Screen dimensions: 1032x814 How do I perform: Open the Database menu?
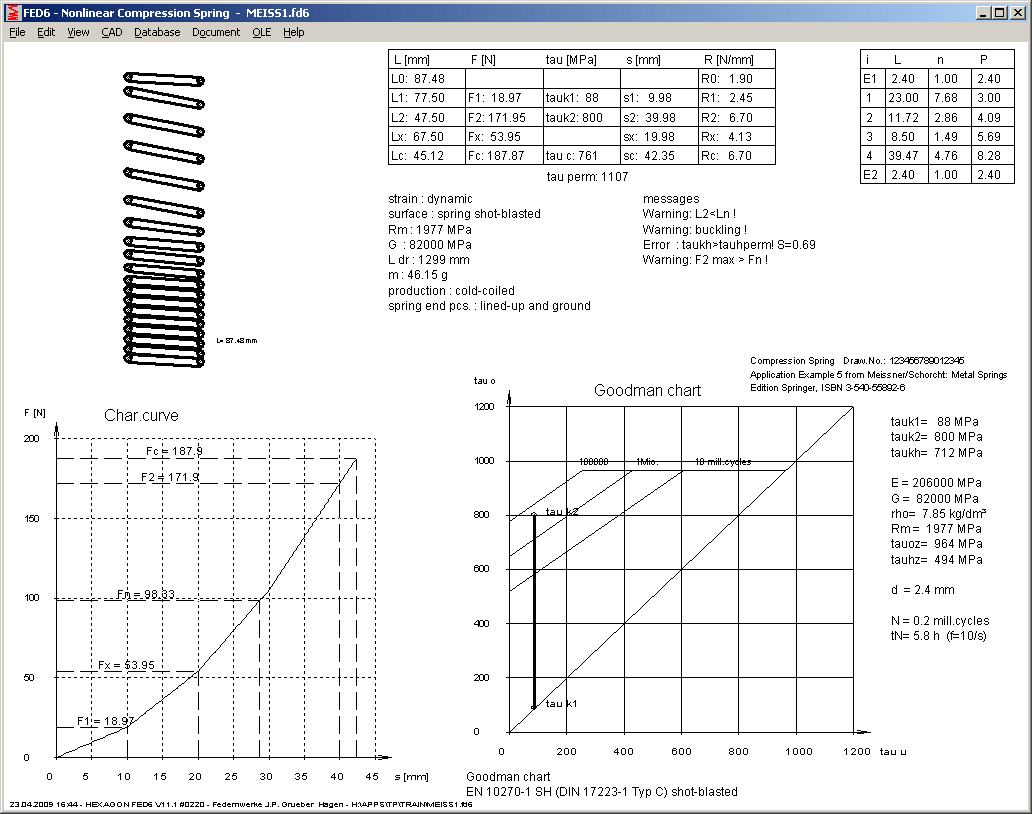tap(157, 32)
